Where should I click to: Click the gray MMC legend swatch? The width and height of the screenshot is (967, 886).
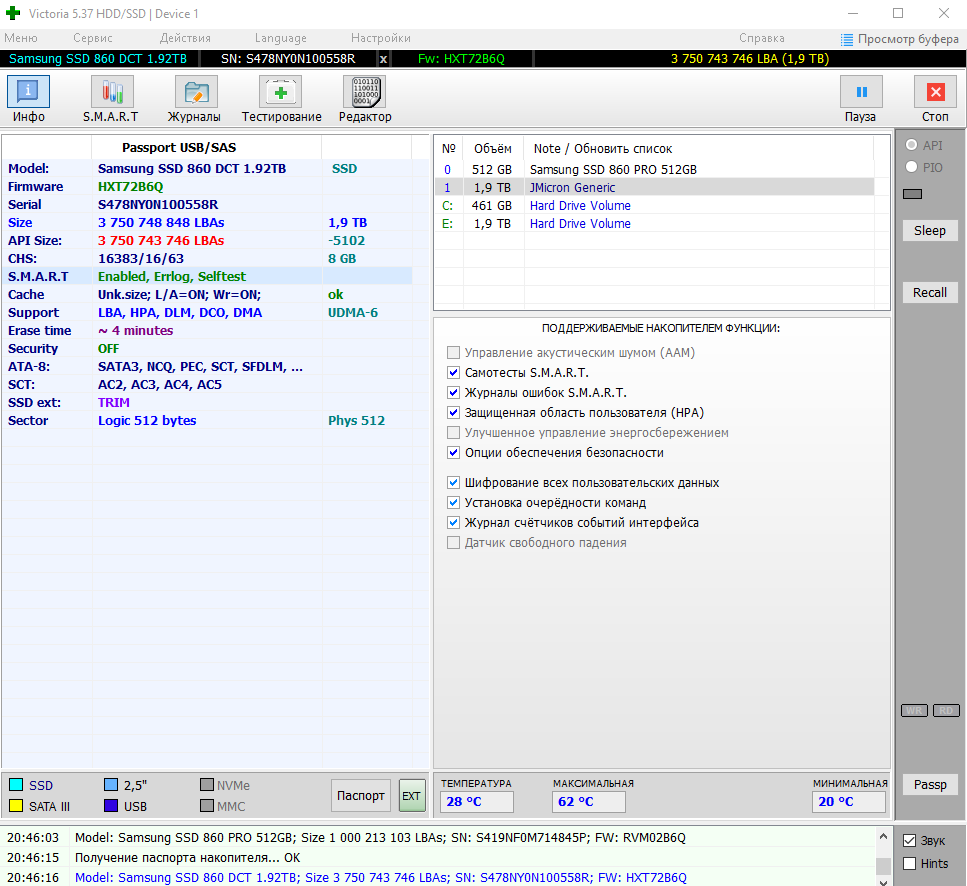pyautogui.click(x=207, y=806)
